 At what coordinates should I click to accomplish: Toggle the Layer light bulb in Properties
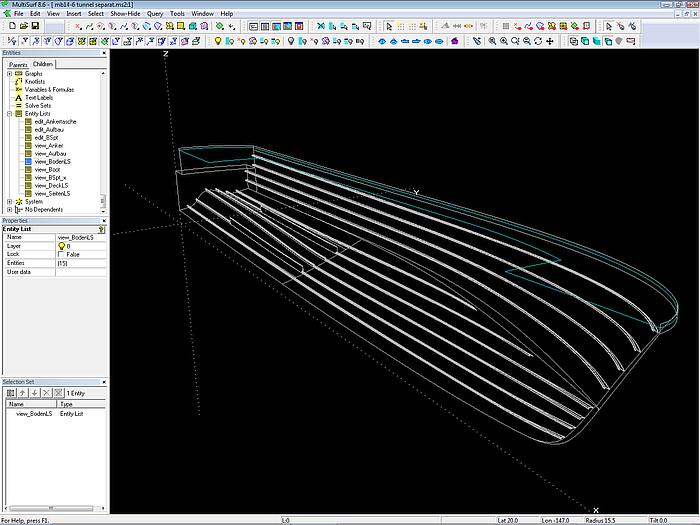pos(61,245)
